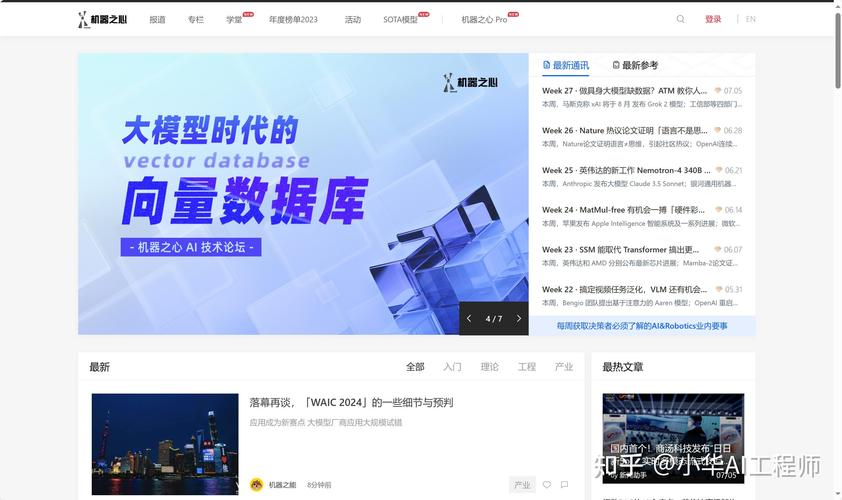Viewport: 842px width, 500px height.
Task: Click the Shanghai skyline article thumbnail
Action: [165, 444]
